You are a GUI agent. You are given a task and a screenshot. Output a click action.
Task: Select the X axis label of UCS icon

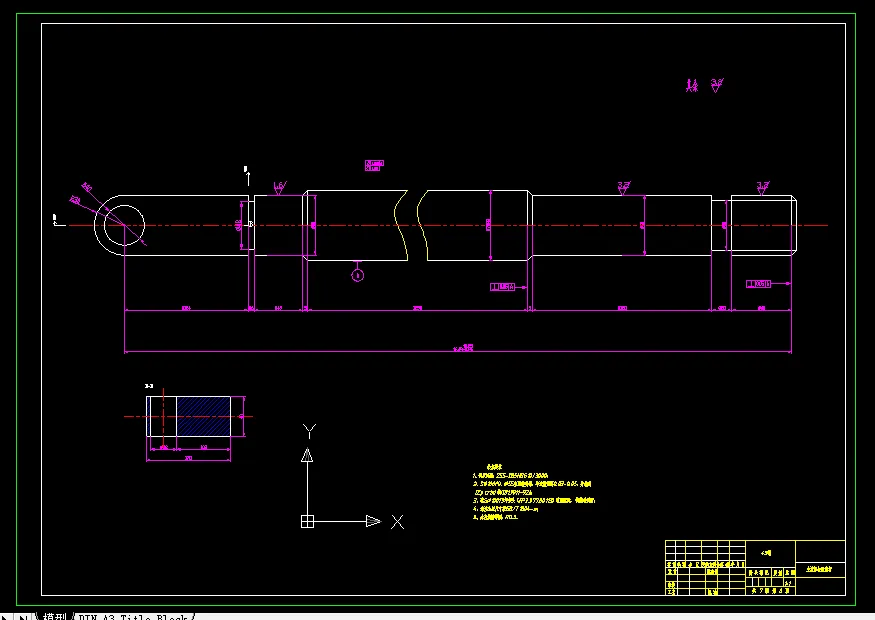coord(397,522)
